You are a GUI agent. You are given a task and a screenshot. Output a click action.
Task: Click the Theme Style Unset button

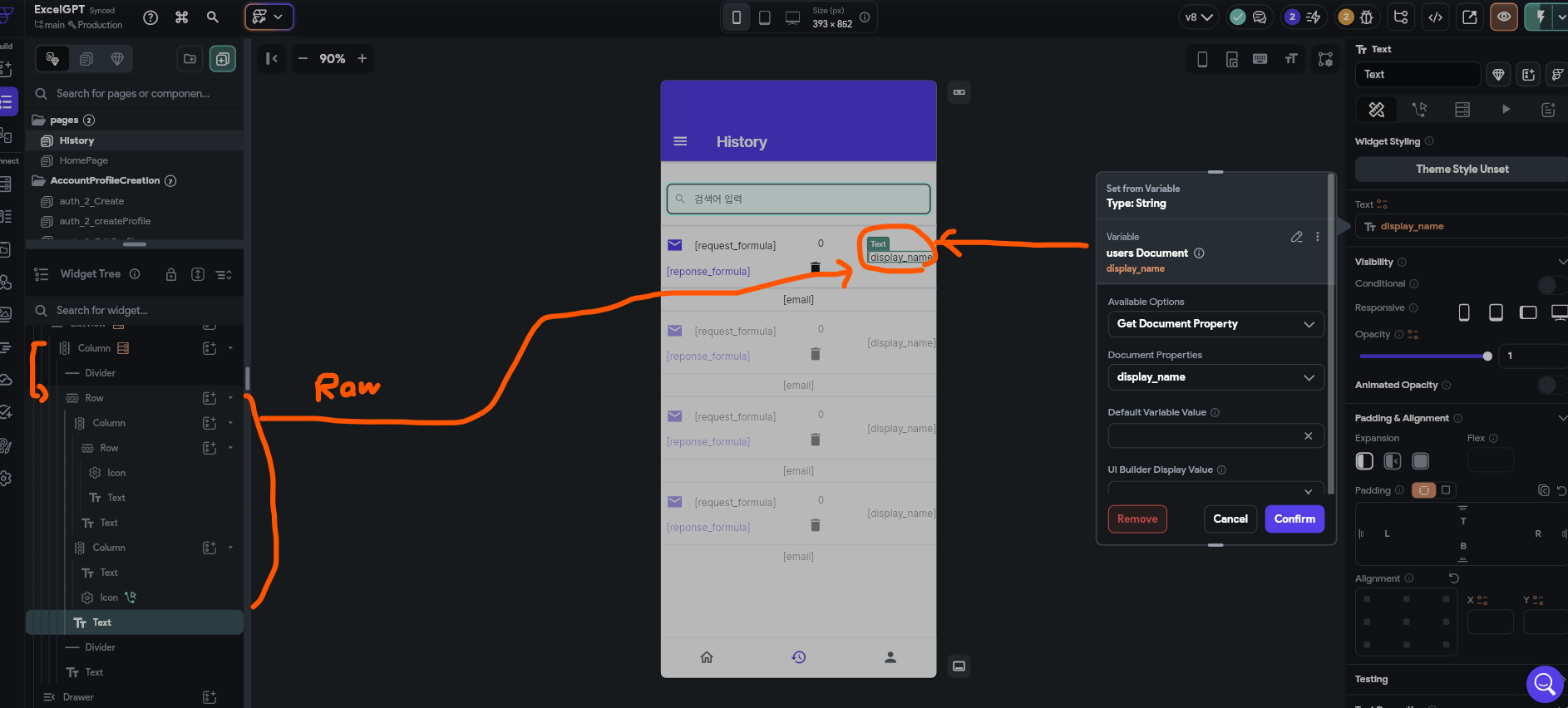[1462, 170]
